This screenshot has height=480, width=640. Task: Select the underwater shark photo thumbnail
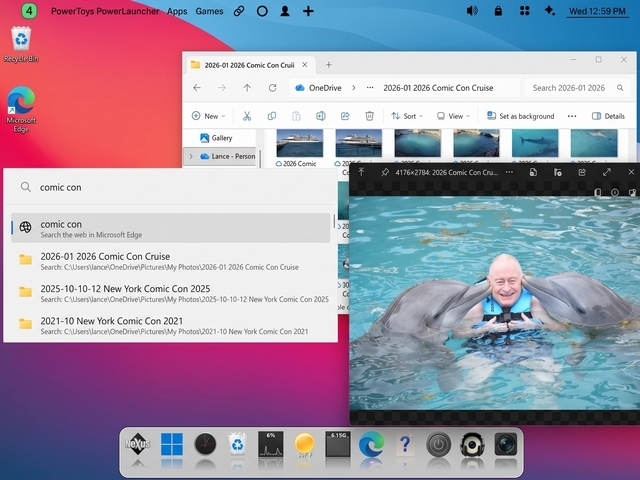pyautogui.click(x=535, y=143)
